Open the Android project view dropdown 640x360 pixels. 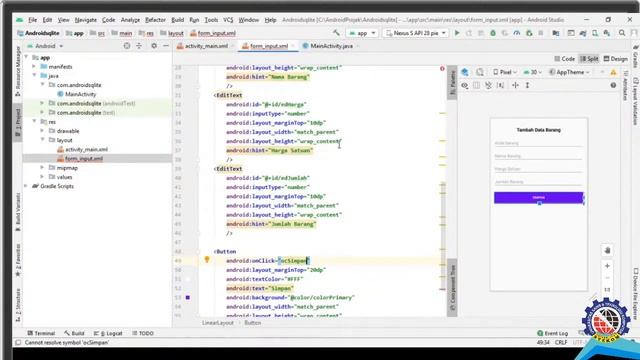coord(45,46)
